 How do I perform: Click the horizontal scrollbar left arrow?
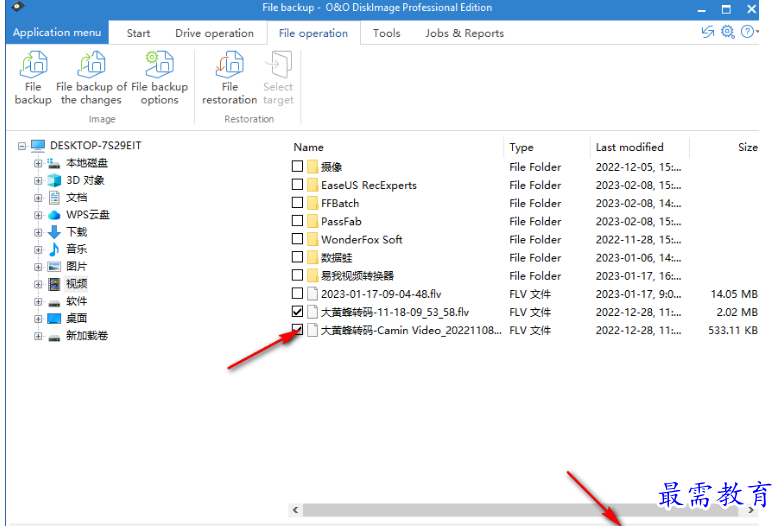[295, 510]
